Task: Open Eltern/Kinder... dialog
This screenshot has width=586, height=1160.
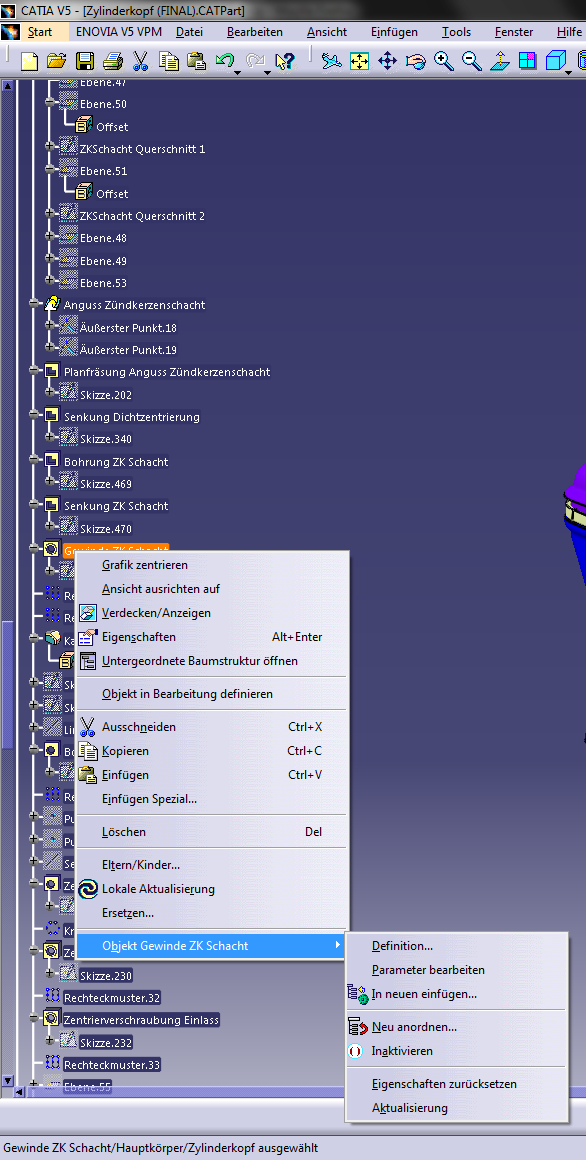Action: click(x=212, y=864)
